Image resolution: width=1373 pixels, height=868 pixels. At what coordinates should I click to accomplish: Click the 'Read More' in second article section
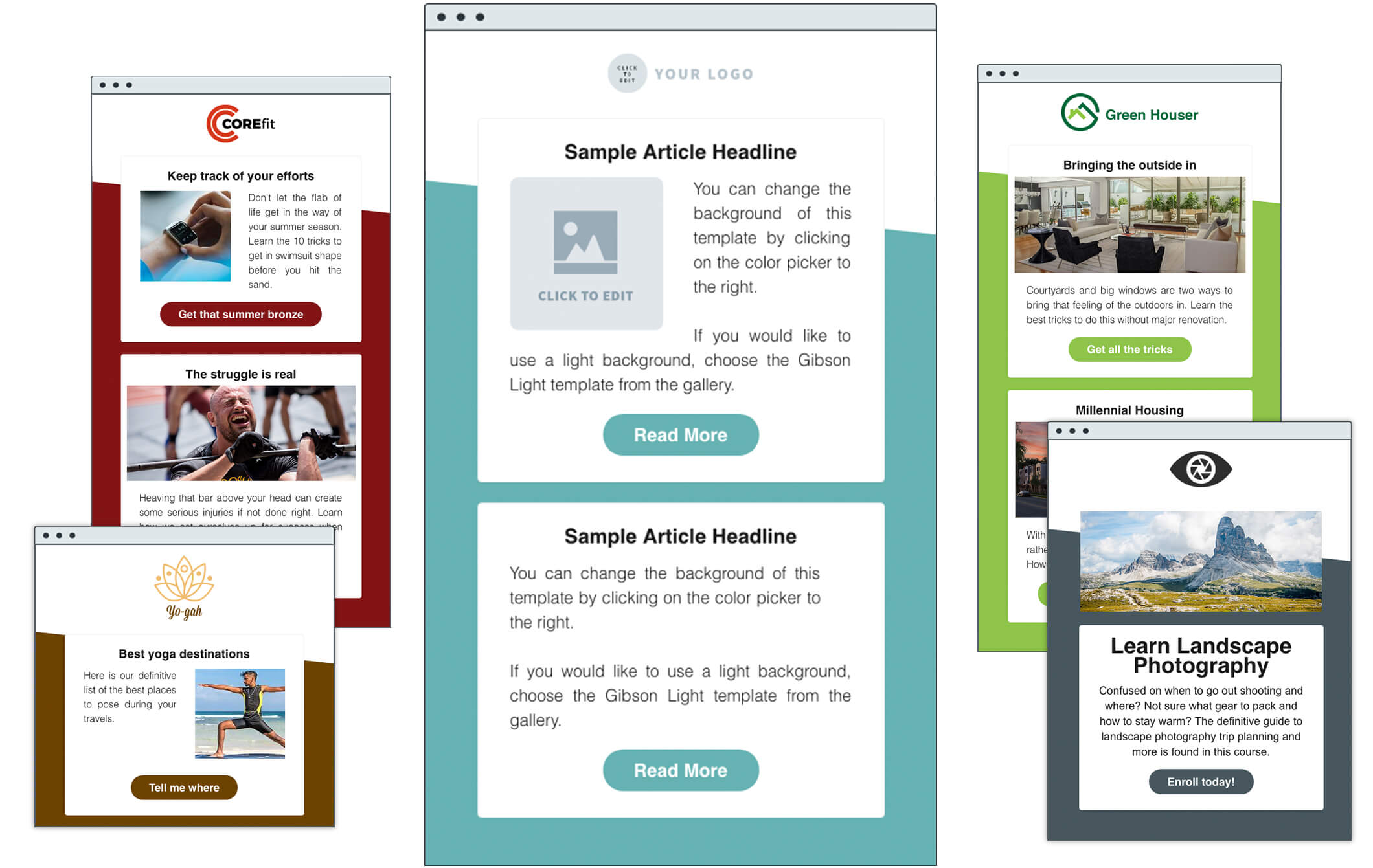[681, 770]
